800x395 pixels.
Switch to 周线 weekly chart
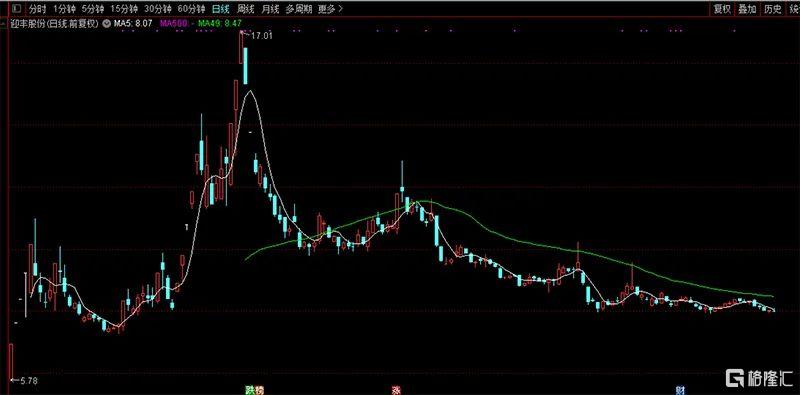click(x=246, y=9)
